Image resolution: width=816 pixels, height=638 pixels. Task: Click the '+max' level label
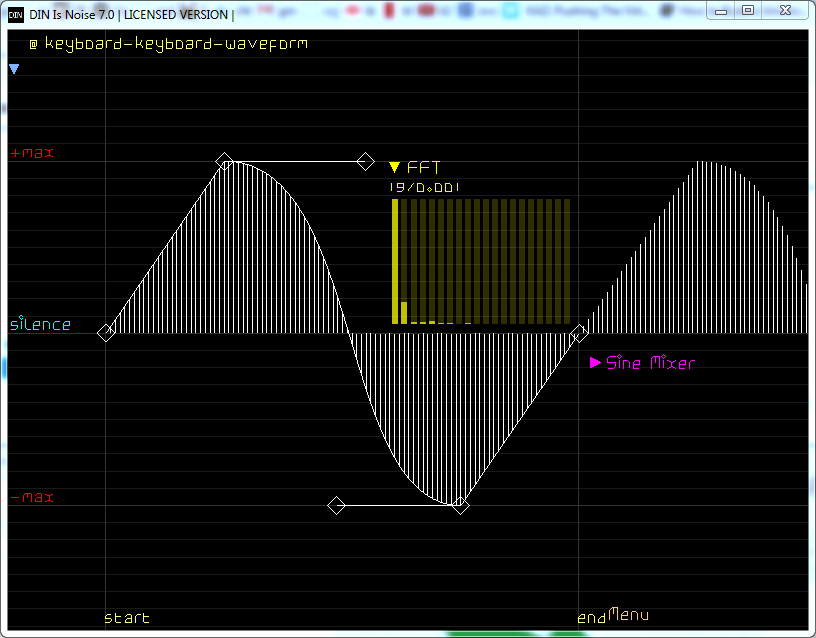(32, 153)
